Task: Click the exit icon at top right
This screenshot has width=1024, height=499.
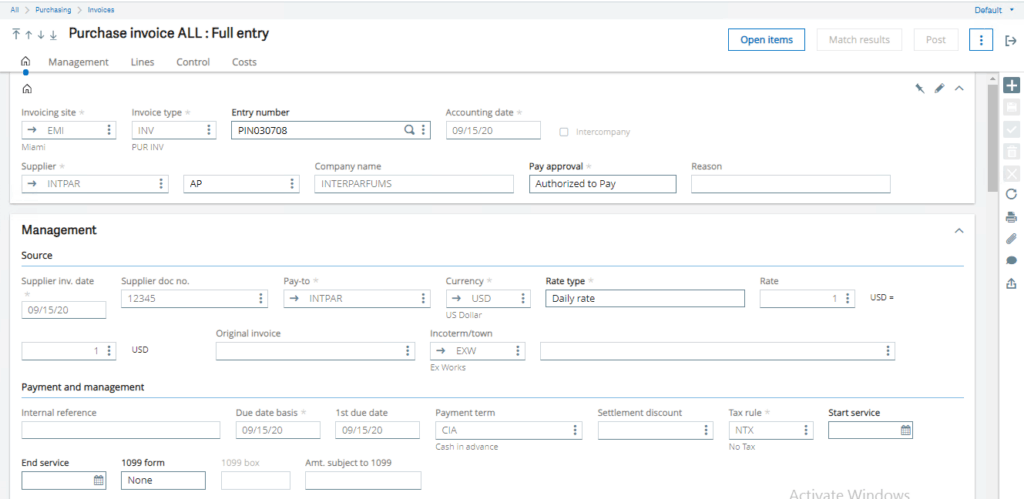Action: pos(1010,40)
